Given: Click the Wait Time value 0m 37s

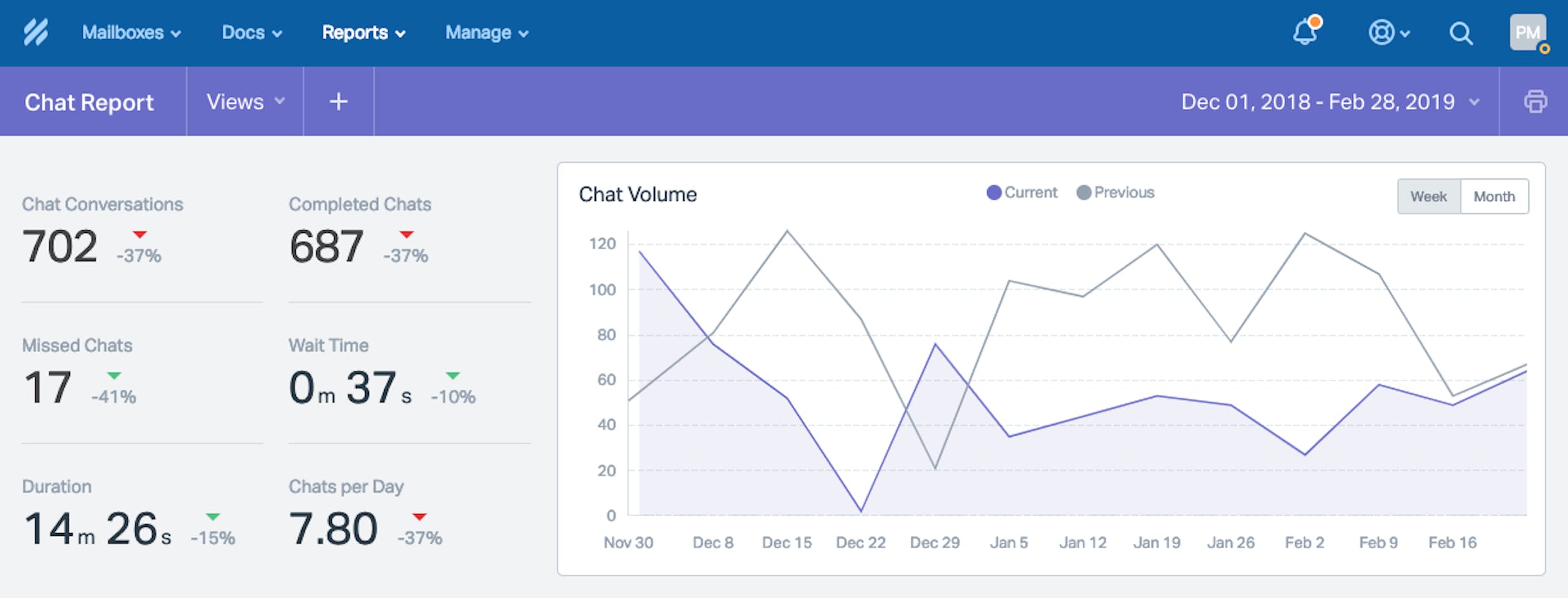Looking at the screenshot, I should (350, 388).
